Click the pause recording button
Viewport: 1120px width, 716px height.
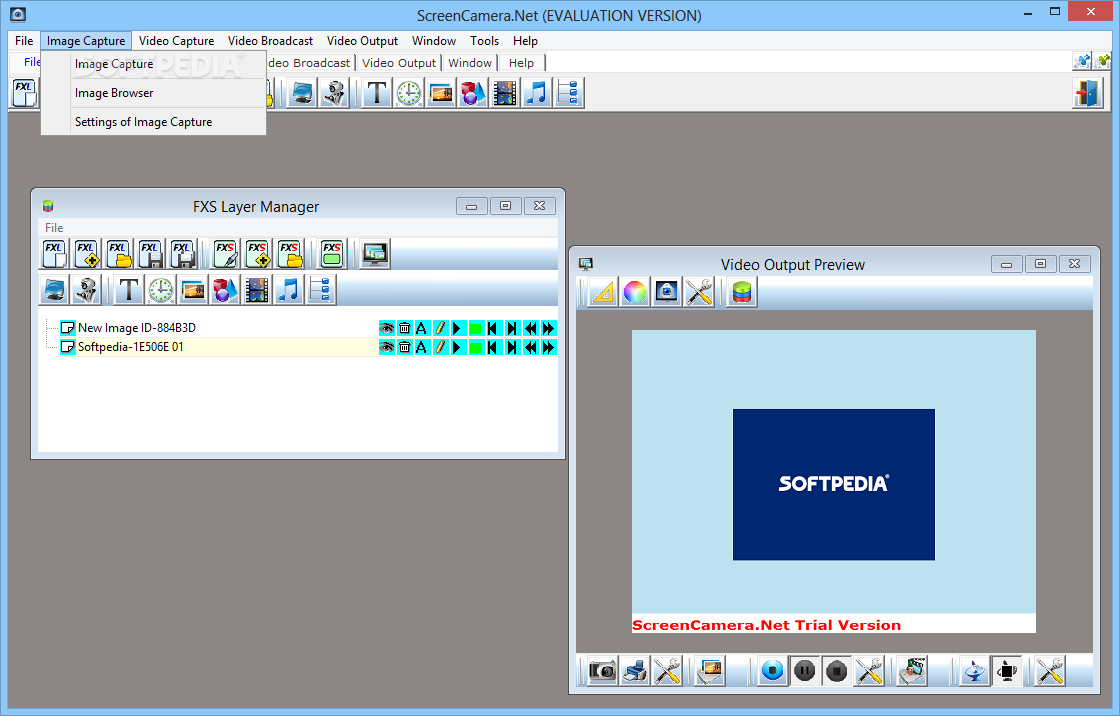click(804, 671)
